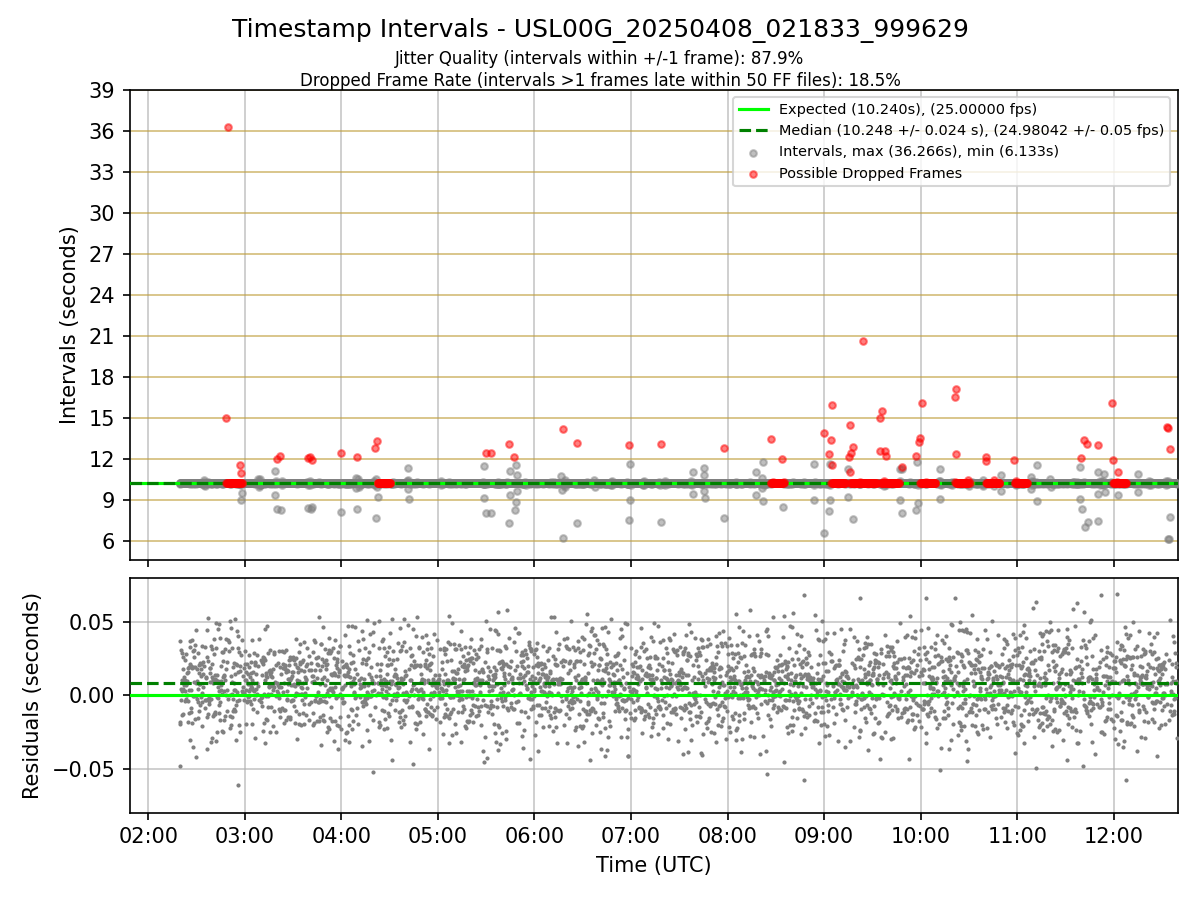Click the '12:00' x-axis tick label
1200x900 pixels.
(1113, 834)
